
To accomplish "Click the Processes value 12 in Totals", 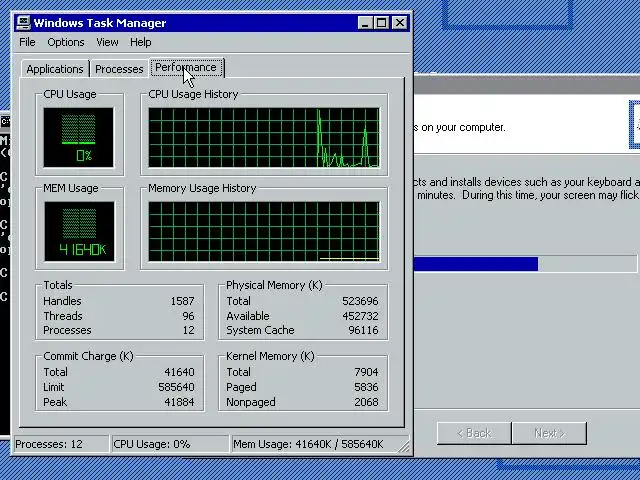I will [188, 330].
